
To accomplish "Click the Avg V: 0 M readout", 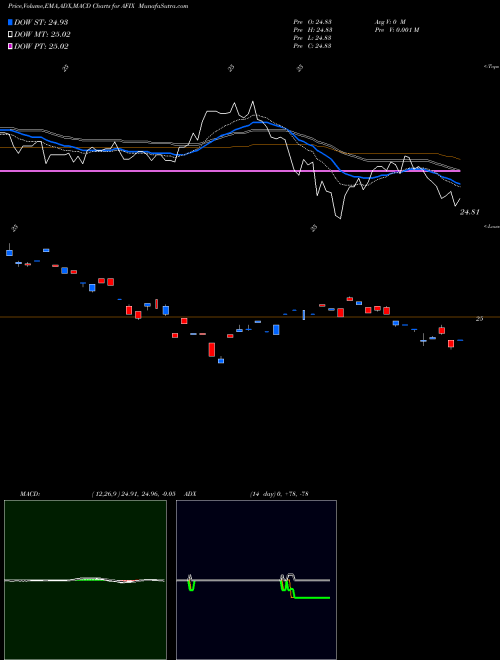I will point(390,22).
